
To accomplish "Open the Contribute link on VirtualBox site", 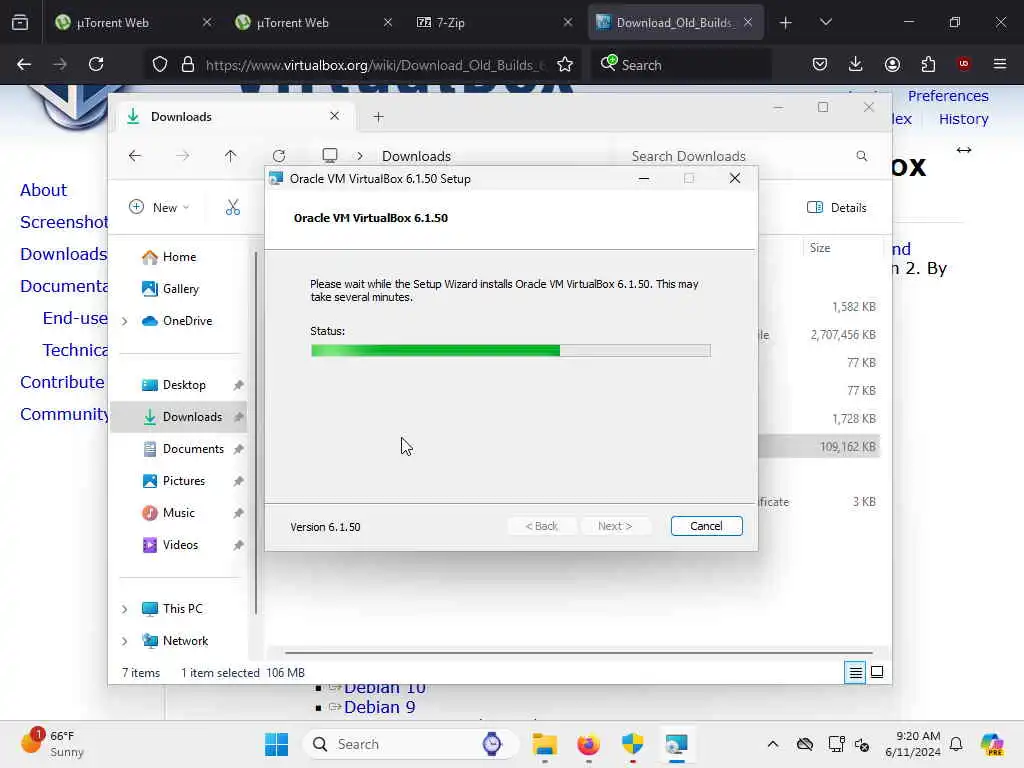I will pyautogui.click(x=62, y=382).
